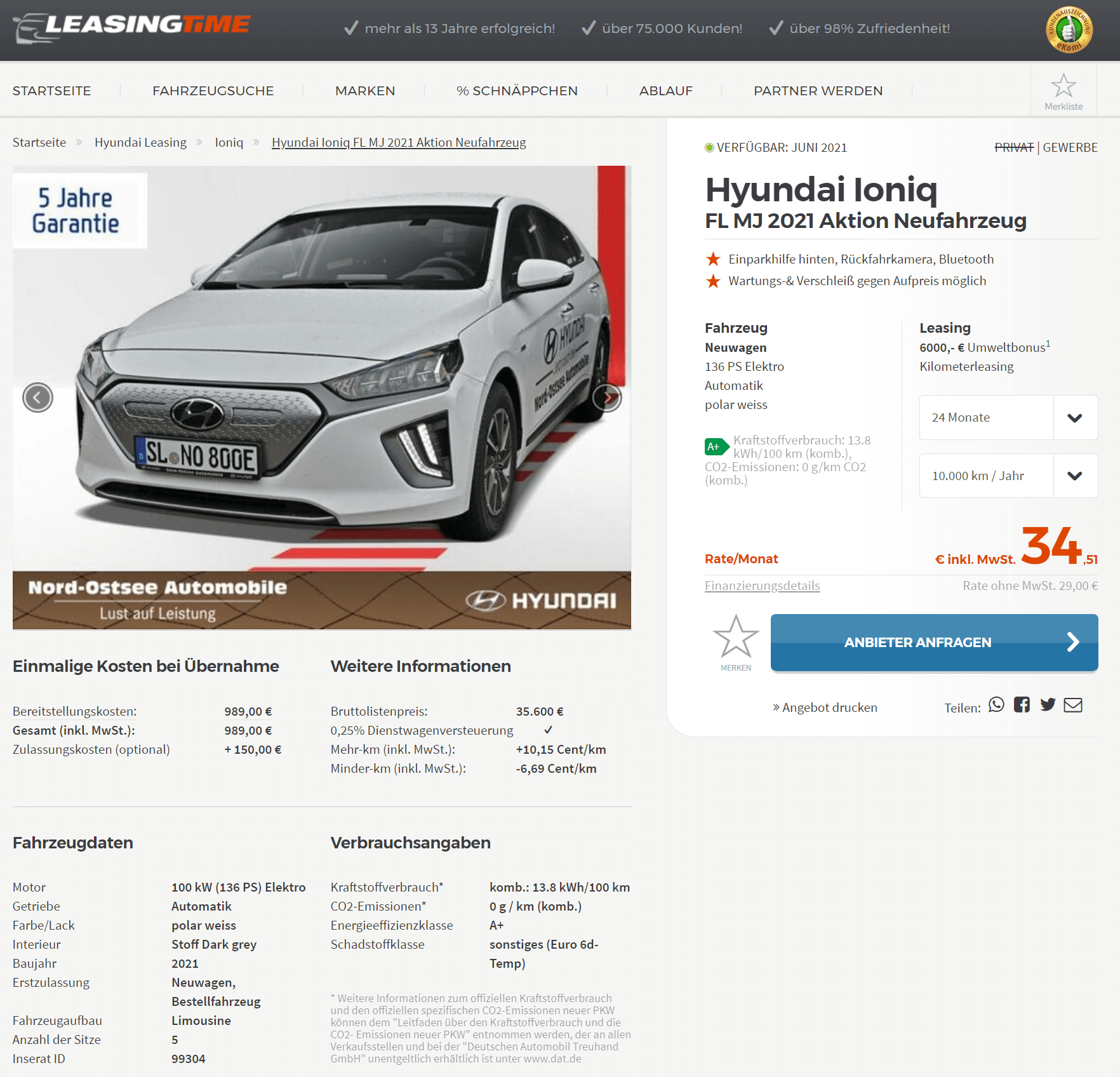Click the arrow on Anbieter anfragen button
The height and width of the screenshot is (1077, 1120).
coord(1073,642)
